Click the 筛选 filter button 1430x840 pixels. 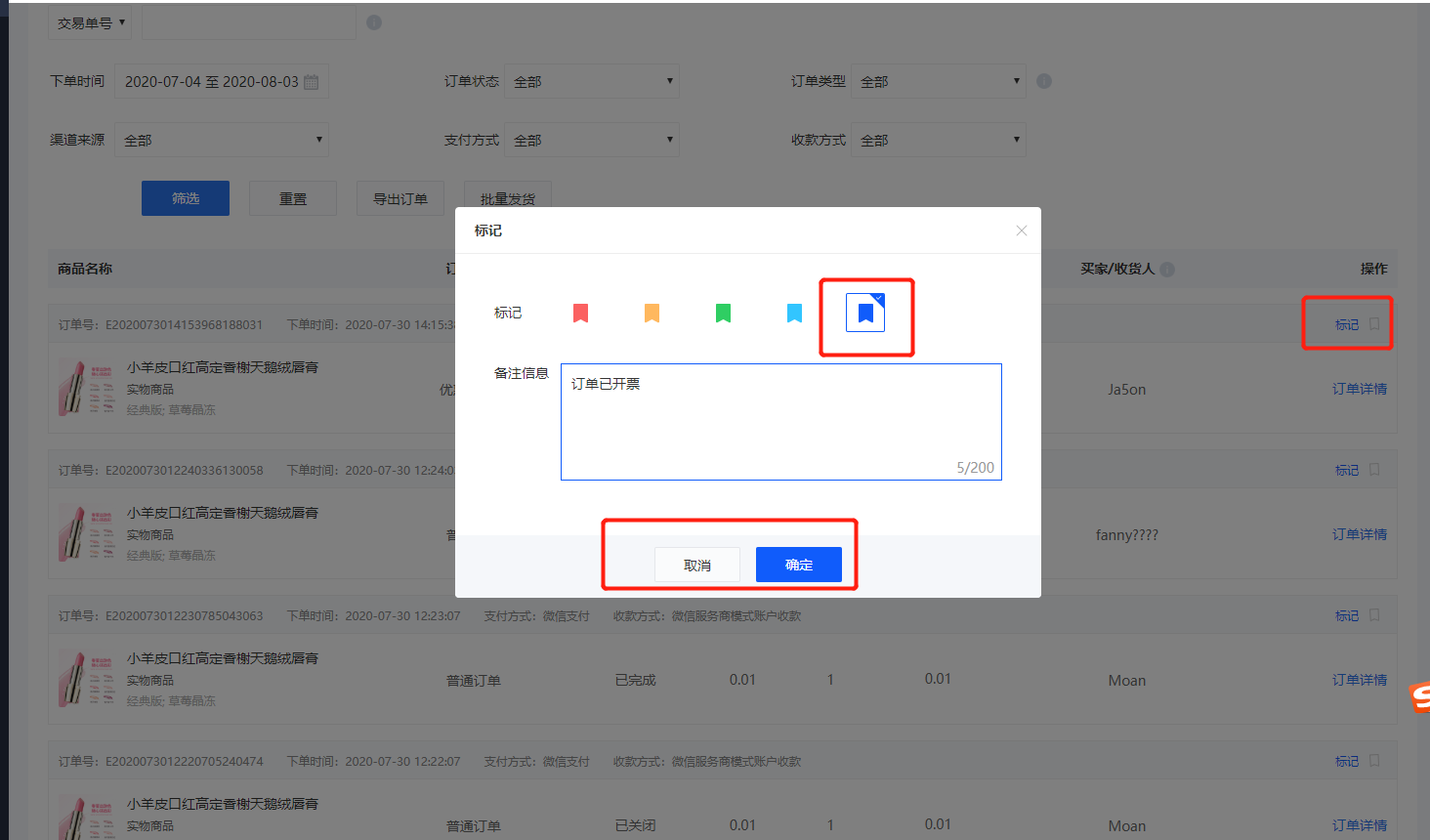(186, 198)
